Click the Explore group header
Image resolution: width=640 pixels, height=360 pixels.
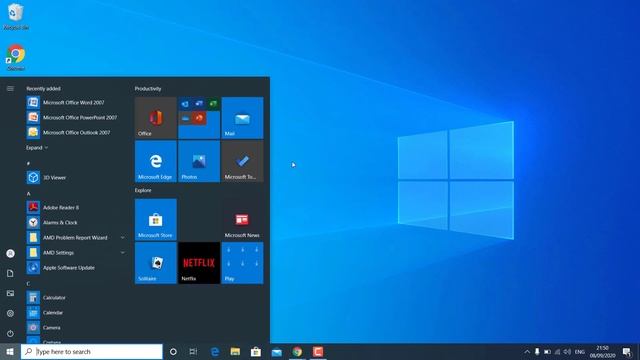[143, 190]
